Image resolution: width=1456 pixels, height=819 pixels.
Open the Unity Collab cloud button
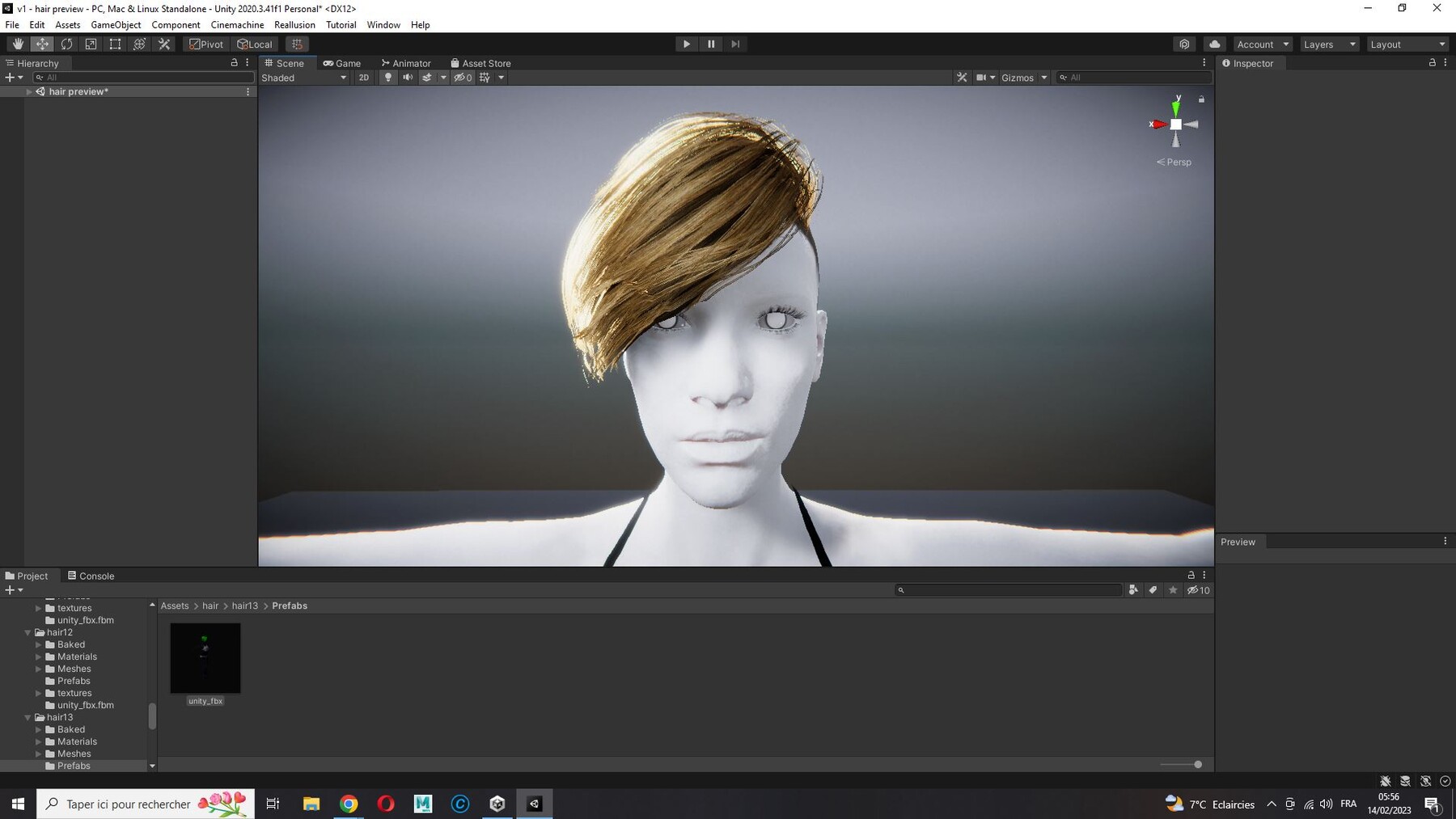[x=1214, y=44]
